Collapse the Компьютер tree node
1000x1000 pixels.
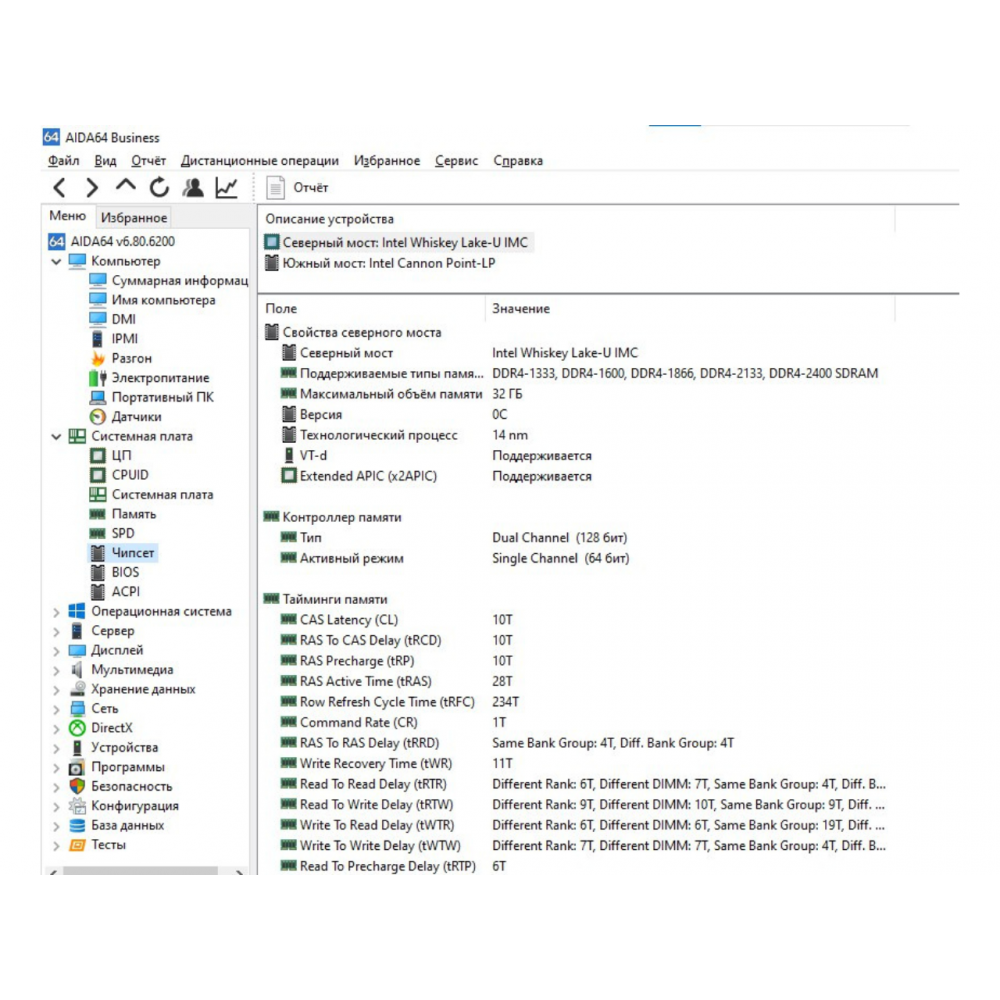click(x=56, y=261)
